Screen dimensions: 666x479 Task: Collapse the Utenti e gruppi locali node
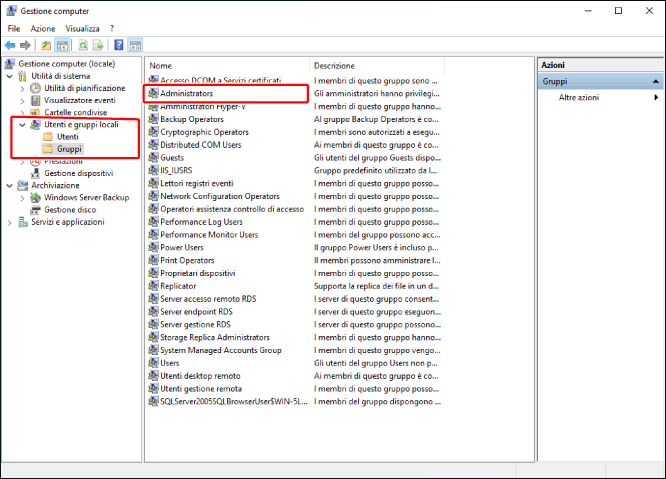tap(23, 125)
